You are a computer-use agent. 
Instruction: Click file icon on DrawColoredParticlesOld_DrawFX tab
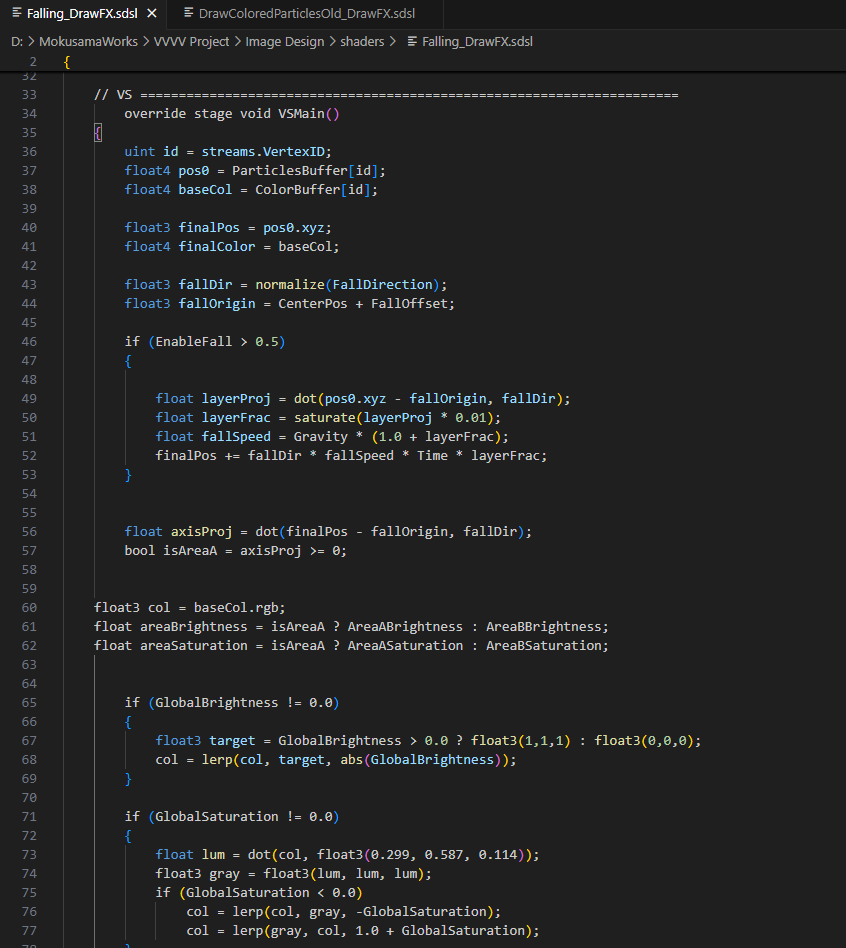point(190,14)
